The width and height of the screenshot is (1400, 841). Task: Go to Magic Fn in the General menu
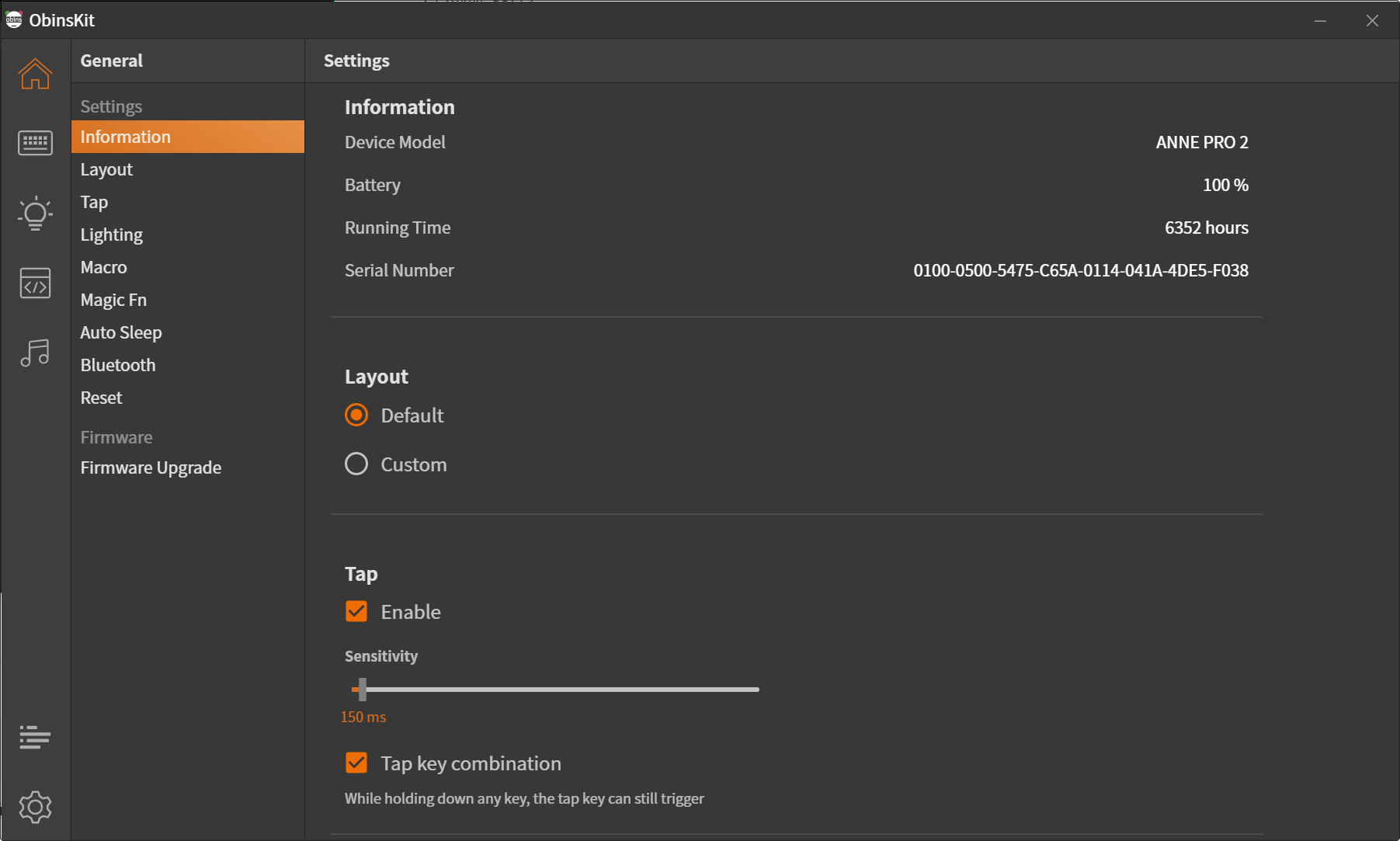tap(188, 300)
